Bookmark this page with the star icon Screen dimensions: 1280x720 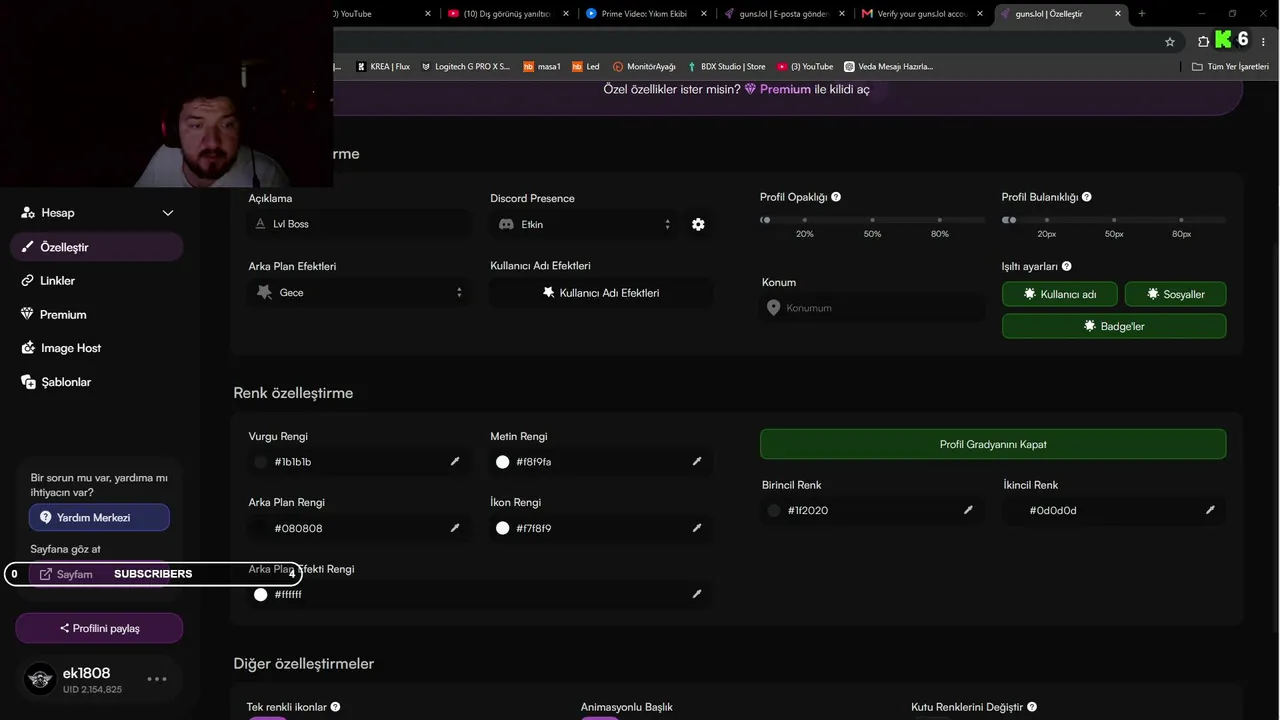1170,41
